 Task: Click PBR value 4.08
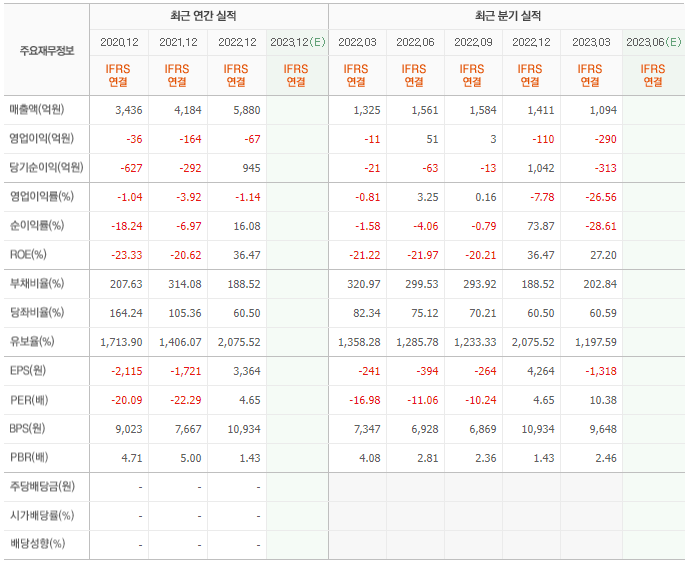tap(370, 458)
